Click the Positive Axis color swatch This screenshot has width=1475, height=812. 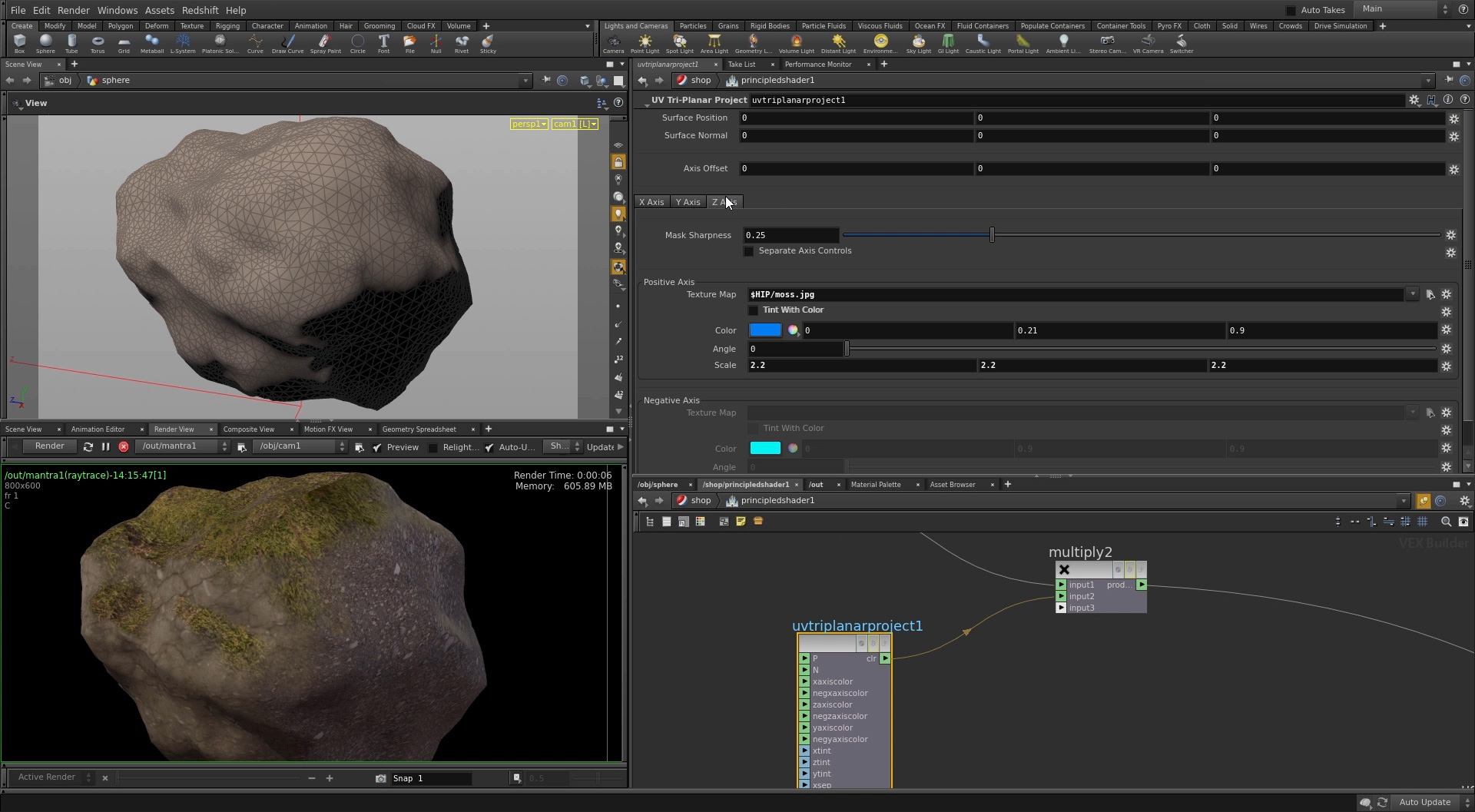click(x=764, y=330)
